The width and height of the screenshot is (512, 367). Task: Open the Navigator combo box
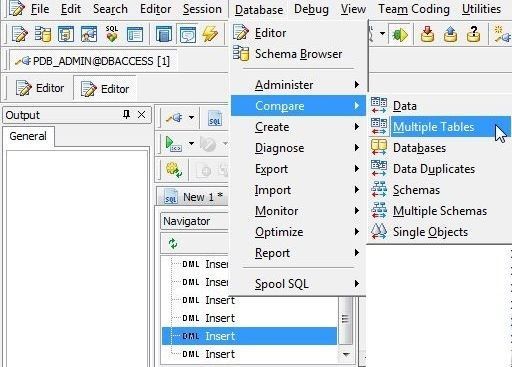(x=194, y=221)
